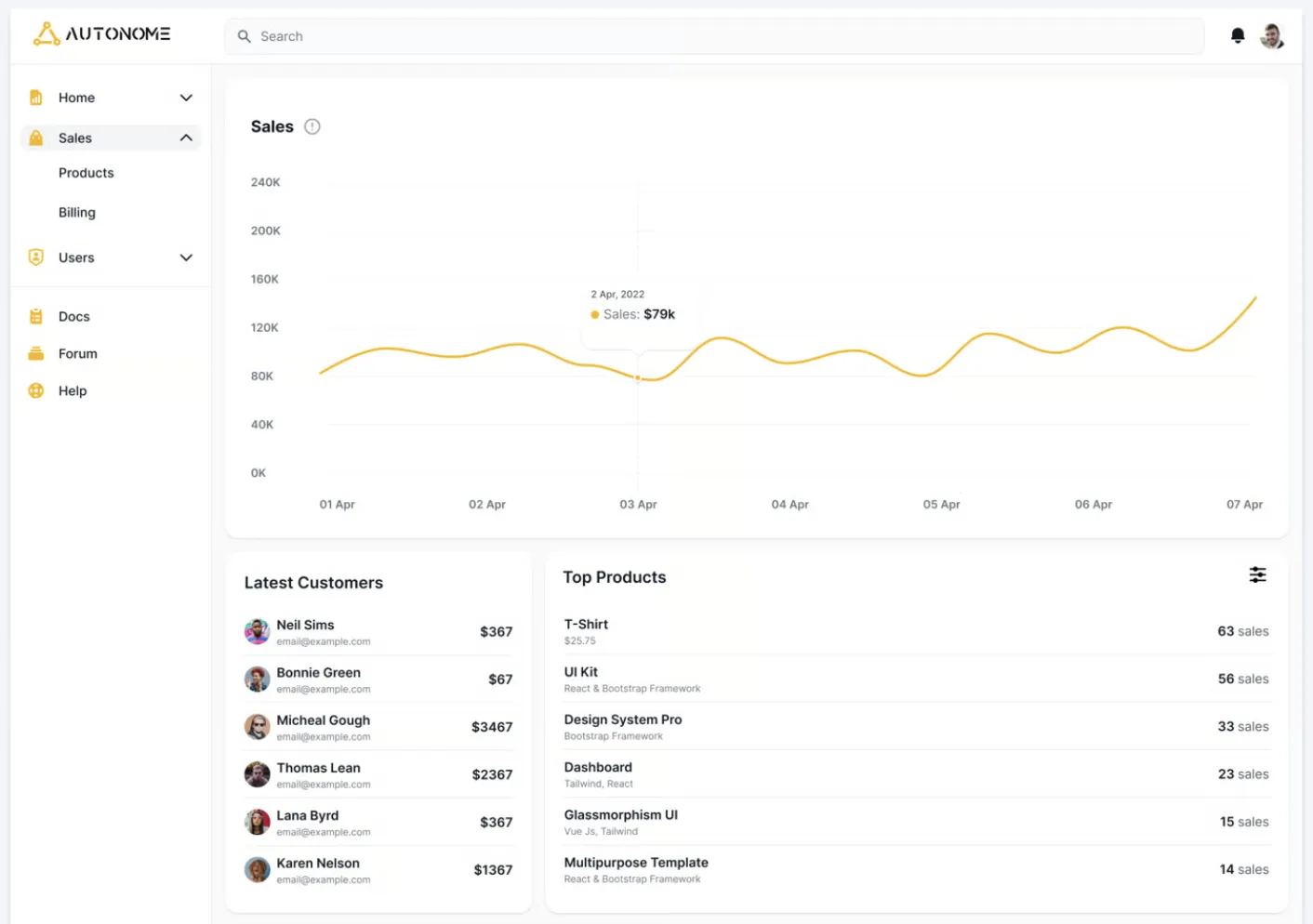Expand the Home menu chevron
The width and height of the screenshot is (1313, 924).
pyautogui.click(x=186, y=98)
